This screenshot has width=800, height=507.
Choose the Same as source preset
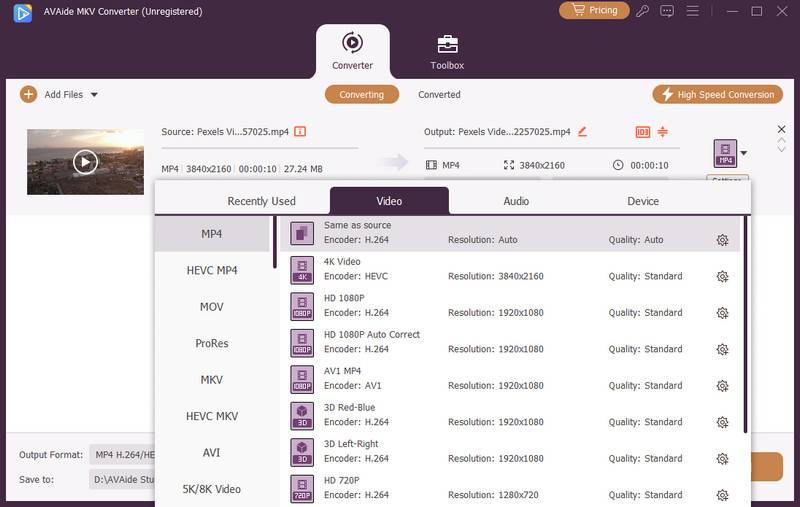(x=510, y=233)
